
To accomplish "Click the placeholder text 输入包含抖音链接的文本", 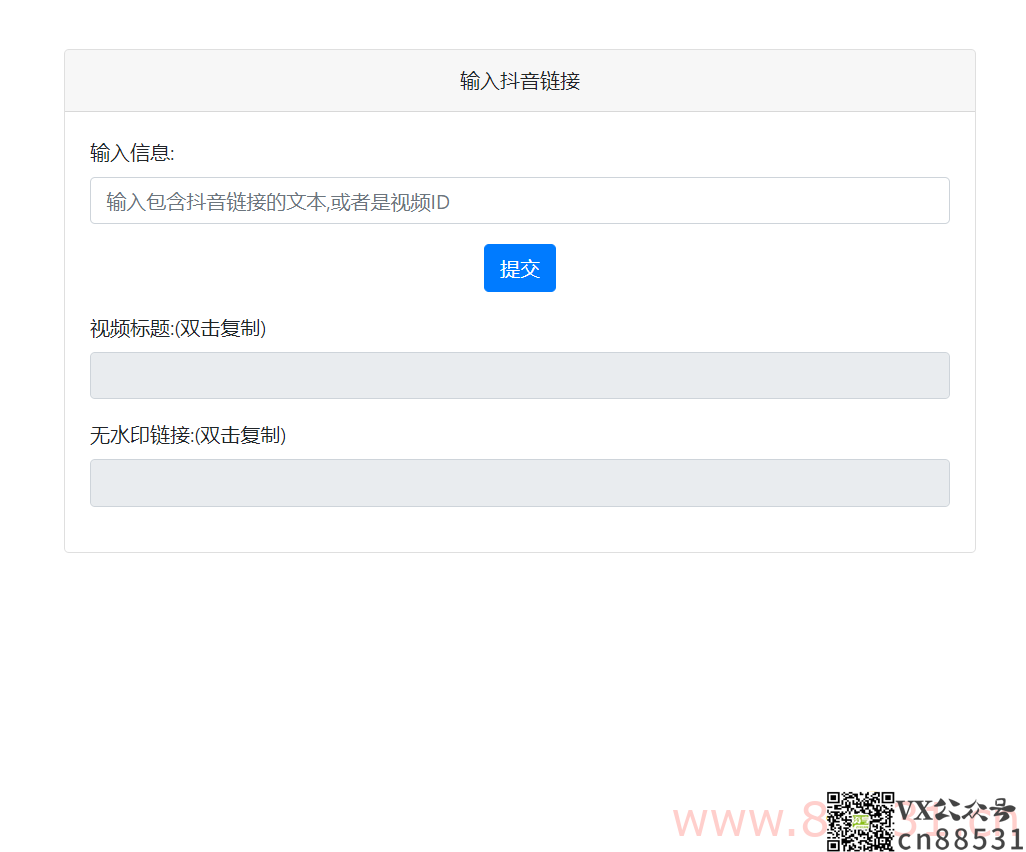I will (x=275, y=201).
